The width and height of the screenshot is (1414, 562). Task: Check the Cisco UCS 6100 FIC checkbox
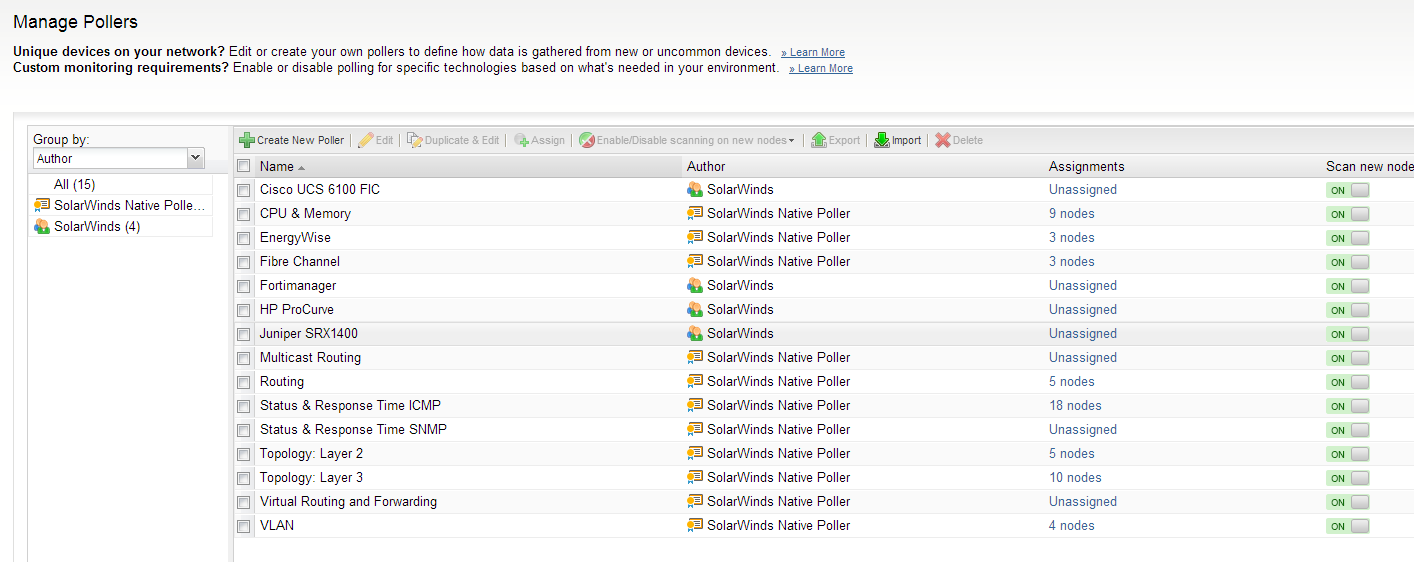pos(244,190)
